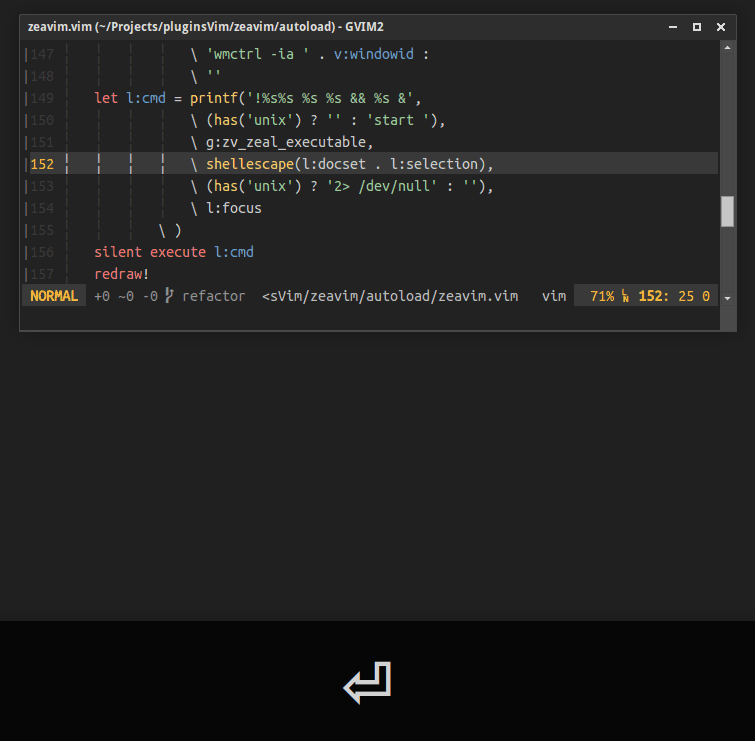Click the line number icon in statusline
The width and height of the screenshot is (755, 741).
click(x=625, y=296)
